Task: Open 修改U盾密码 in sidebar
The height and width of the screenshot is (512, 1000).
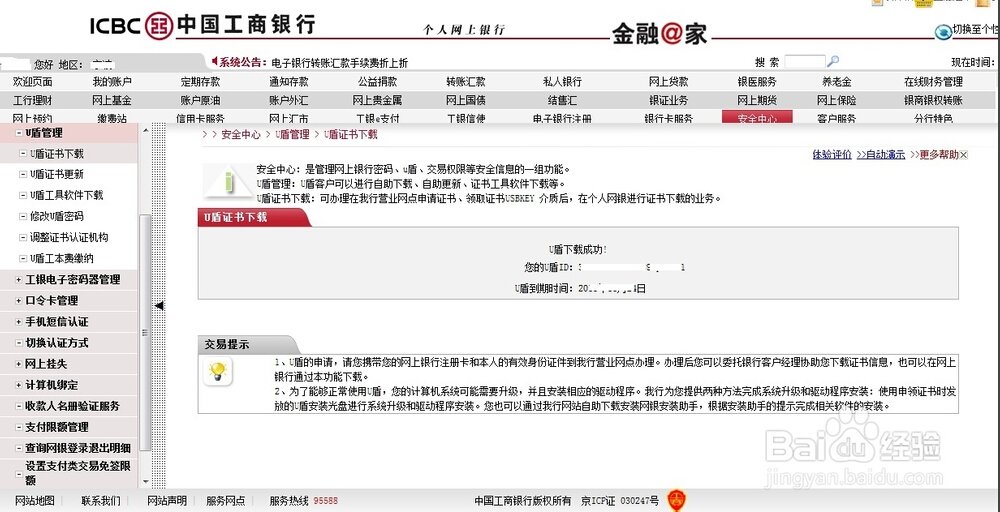Action: pos(57,216)
